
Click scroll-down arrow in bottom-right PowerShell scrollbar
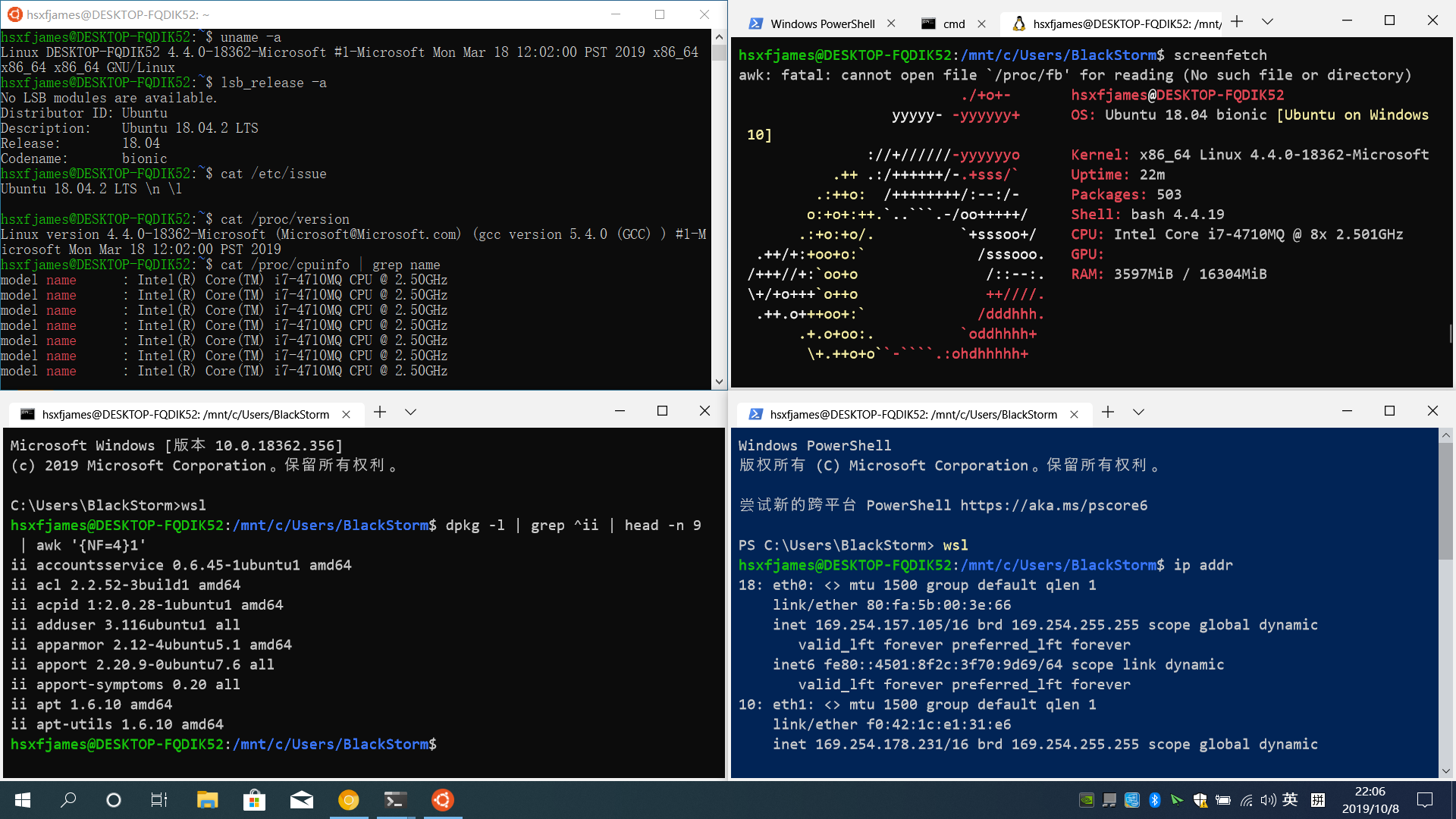1445,770
